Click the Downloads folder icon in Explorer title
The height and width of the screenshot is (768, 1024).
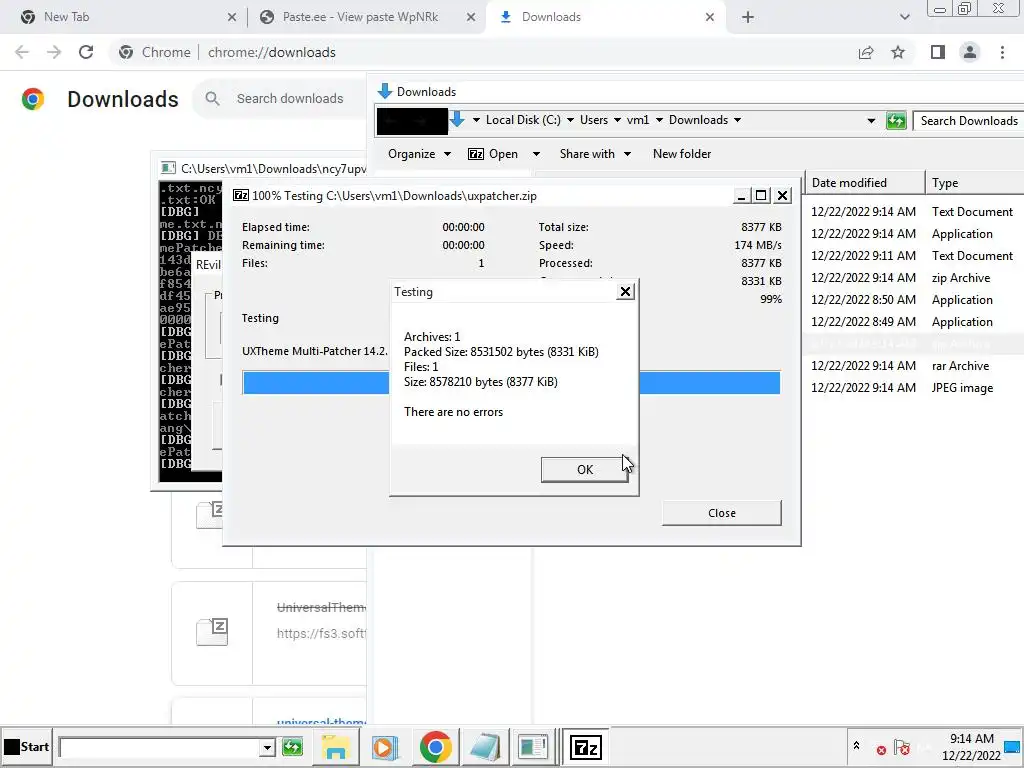pos(385,91)
